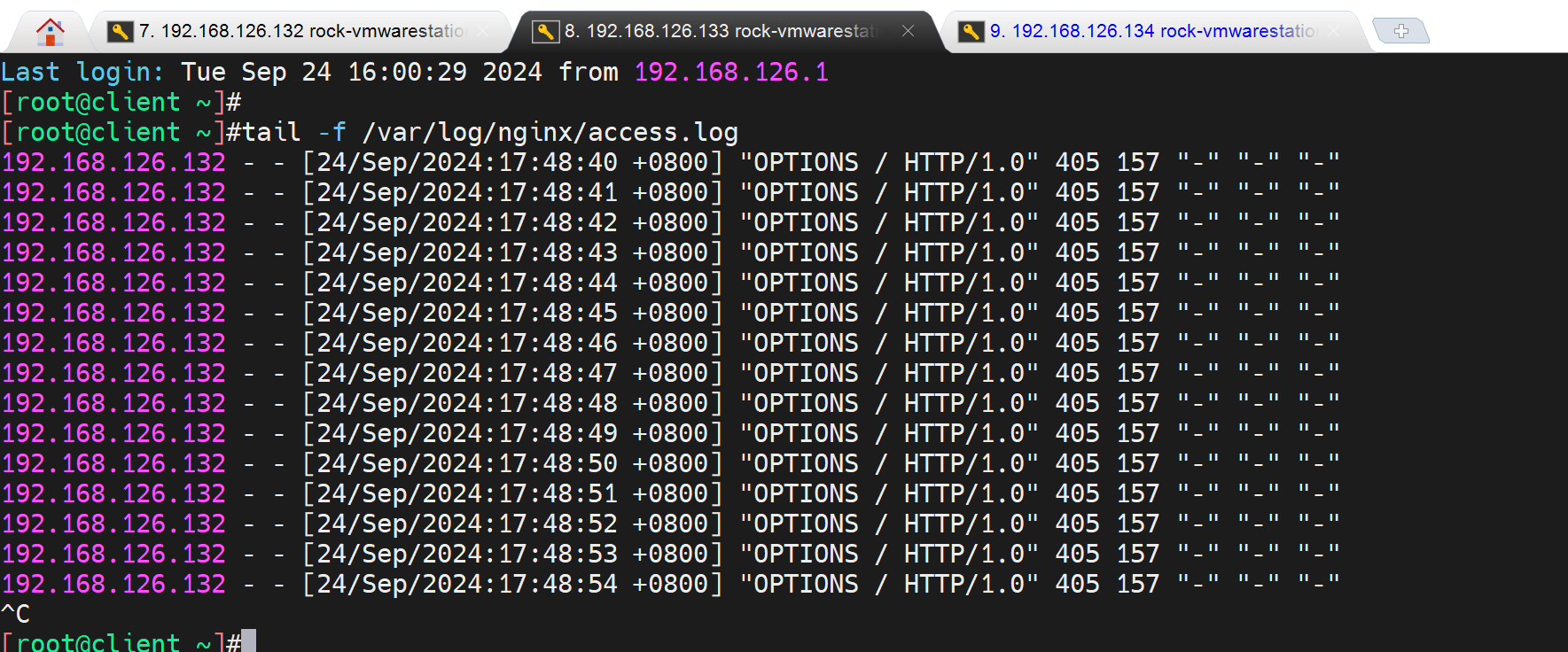Close the 192.168.126.134 session tab
This screenshot has height=652, width=1568.
click(1334, 31)
